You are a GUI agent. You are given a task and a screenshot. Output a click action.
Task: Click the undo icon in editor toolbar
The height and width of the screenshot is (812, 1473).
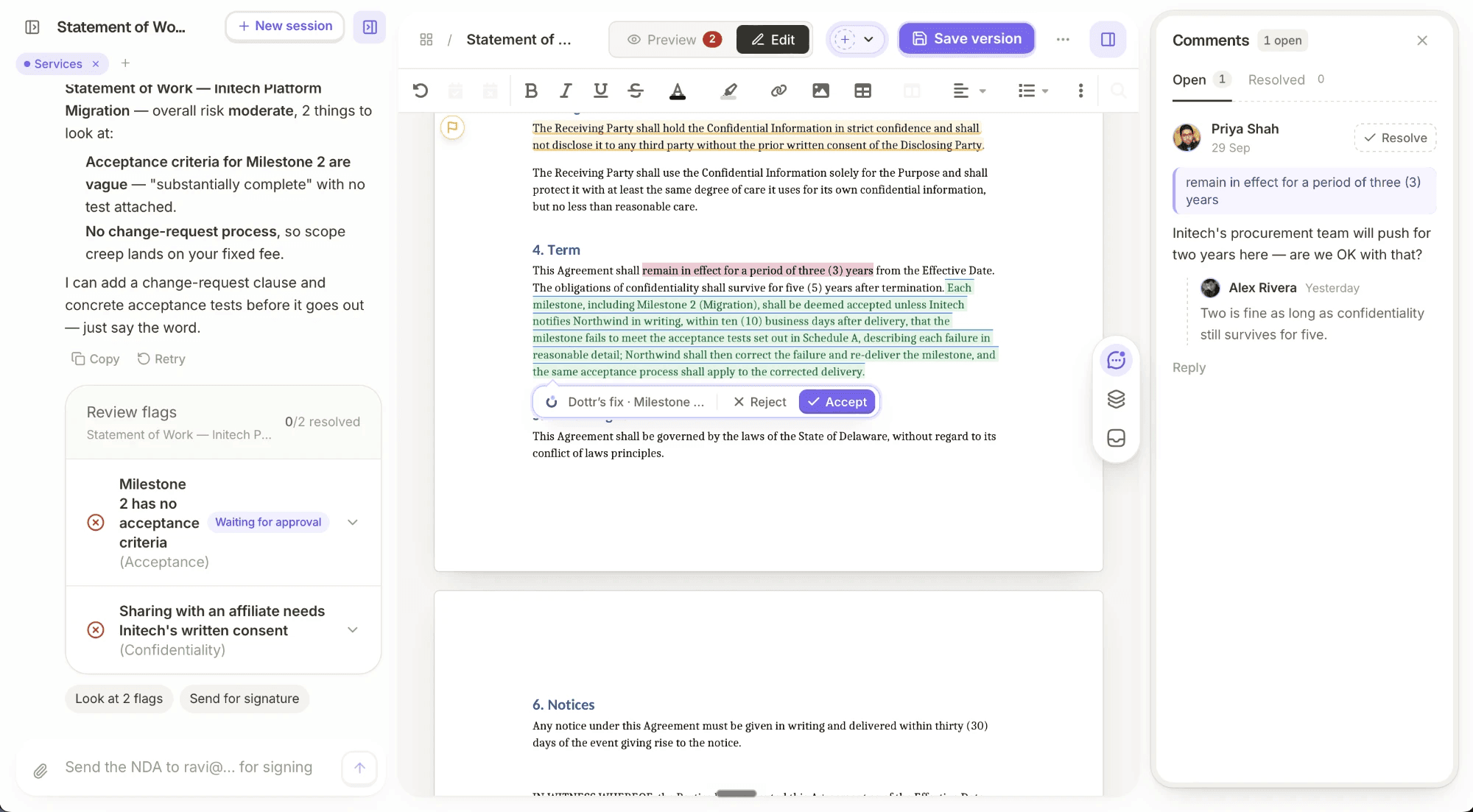click(421, 91)
